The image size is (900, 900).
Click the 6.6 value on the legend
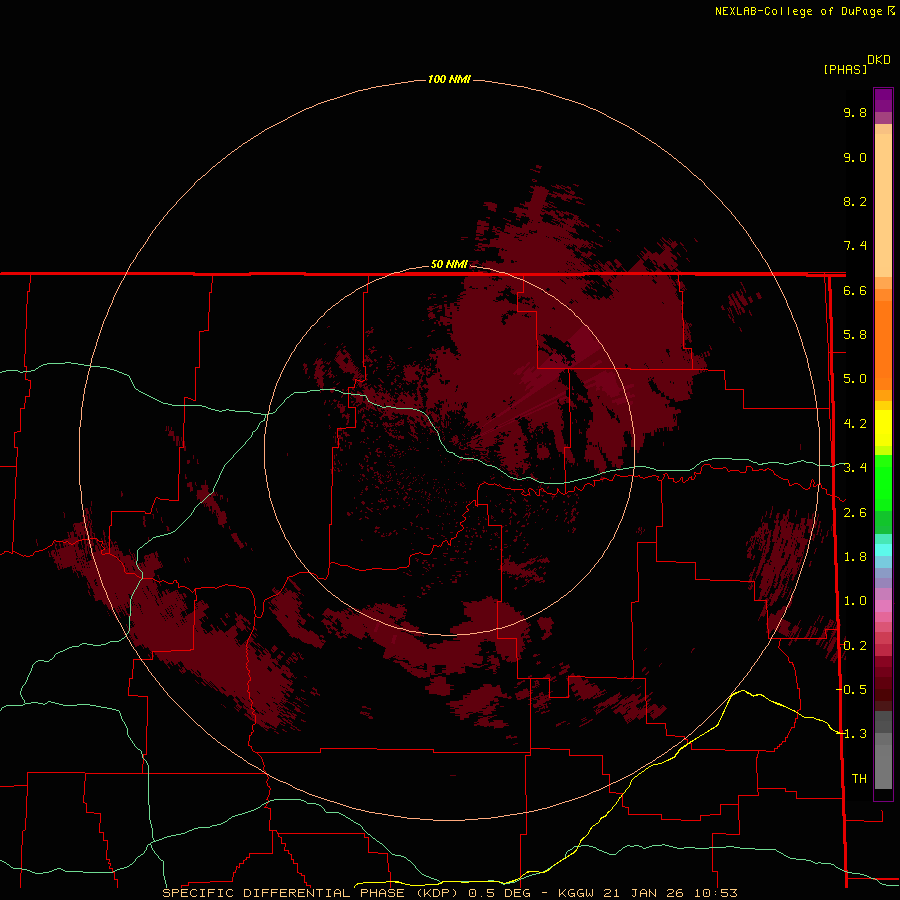tap(855, 291)
